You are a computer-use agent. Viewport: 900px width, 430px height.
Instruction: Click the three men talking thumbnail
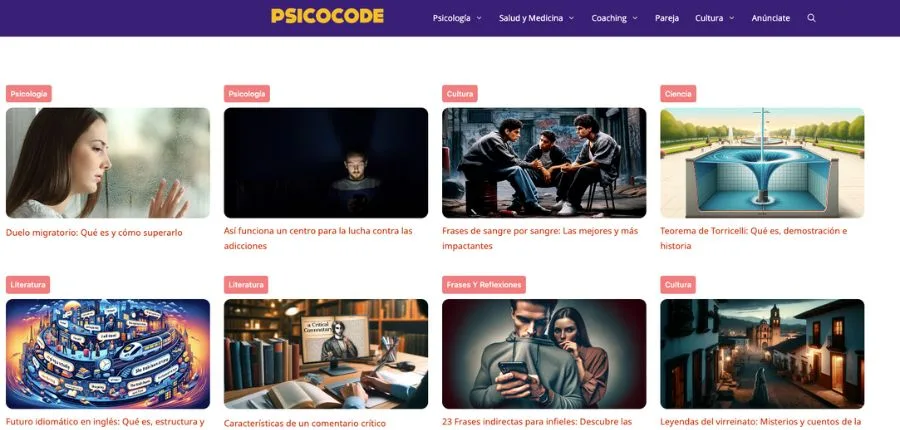click(544, 163)
